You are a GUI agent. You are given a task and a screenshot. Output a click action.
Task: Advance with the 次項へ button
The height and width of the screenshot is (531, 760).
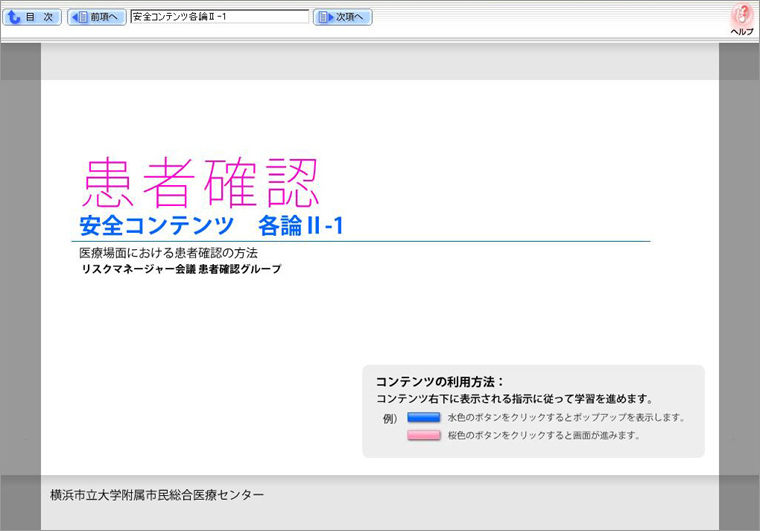(x=342, y=17)
